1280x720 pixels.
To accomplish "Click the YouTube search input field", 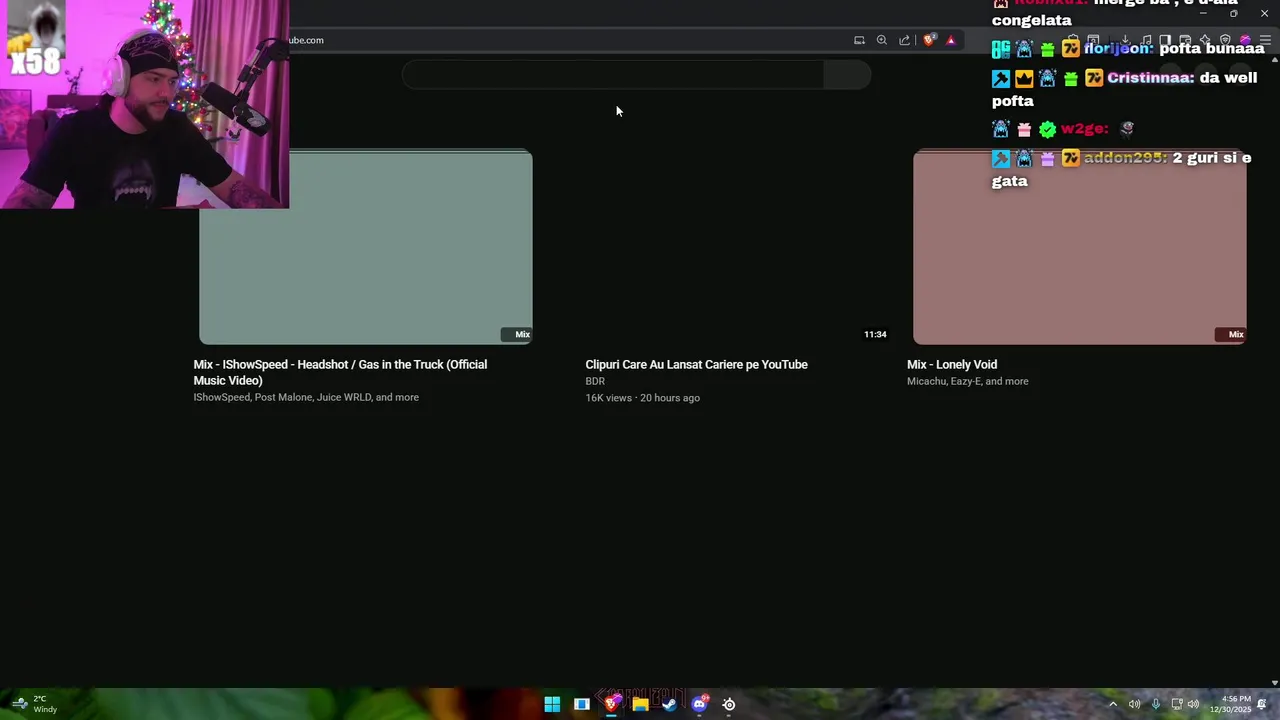I will 613,75.
